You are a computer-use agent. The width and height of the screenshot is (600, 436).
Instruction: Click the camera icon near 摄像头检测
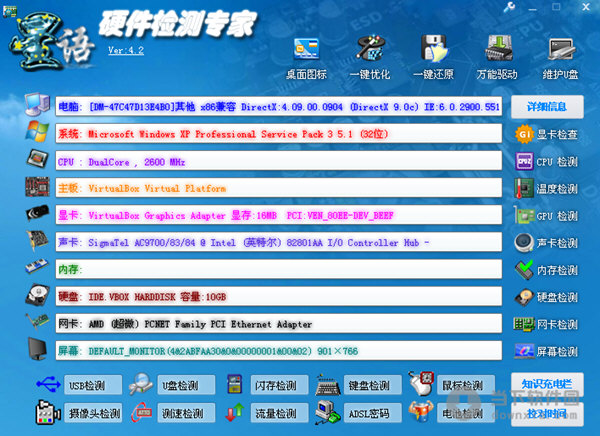(48, 412)
